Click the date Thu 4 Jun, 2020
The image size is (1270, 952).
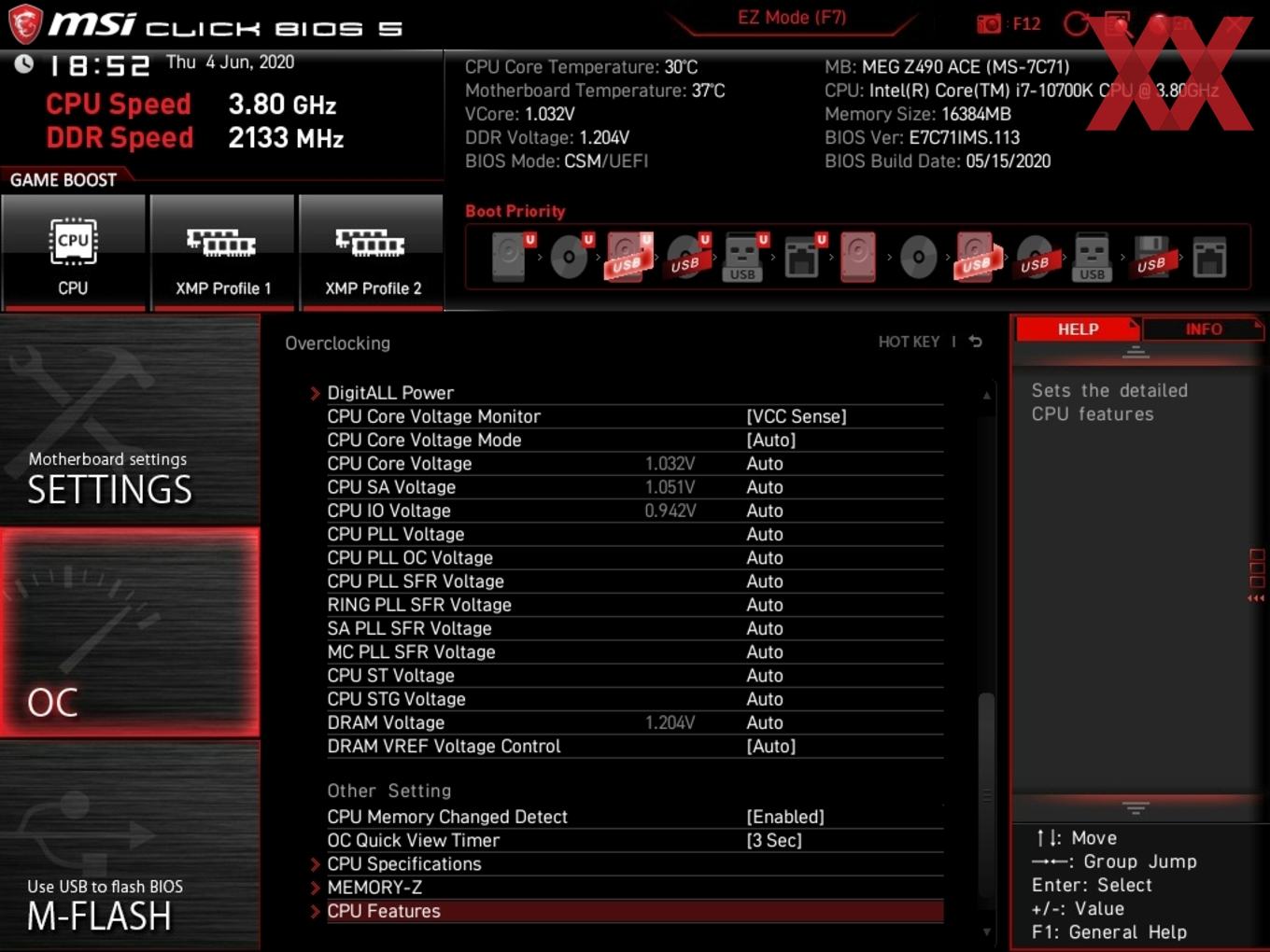click(x=230, y=63)
